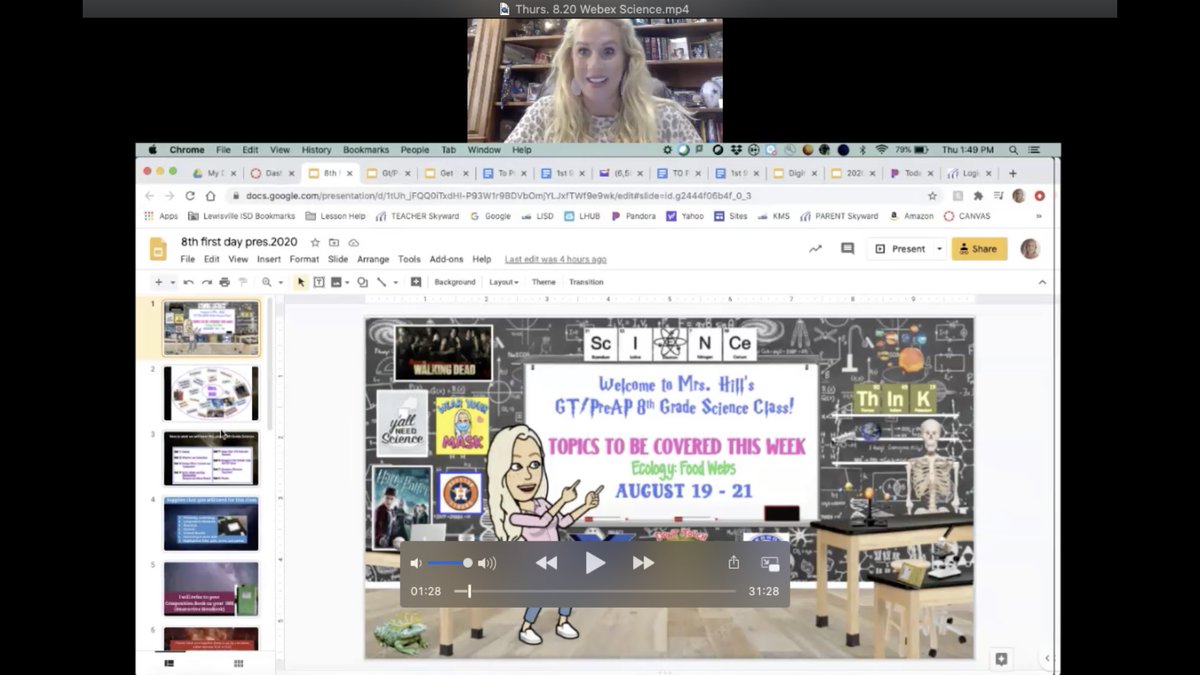1200x675 pixels.
Task: Expand the zoom level dropdown arrow
Action: point(280,282)
